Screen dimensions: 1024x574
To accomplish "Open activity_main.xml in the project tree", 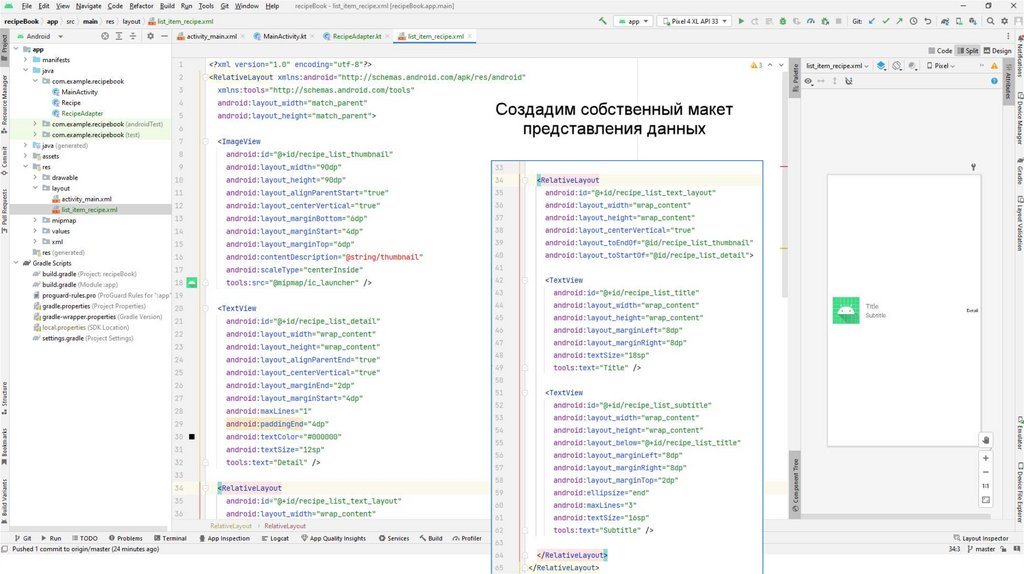I will point(86,199).
